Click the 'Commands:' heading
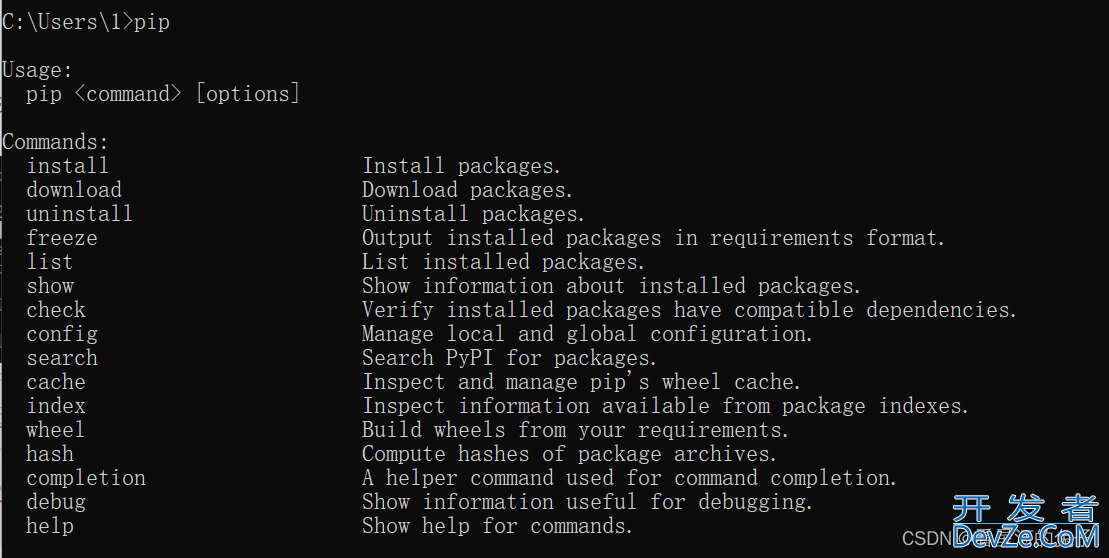1109x558 pixels. tap(55, 141)
